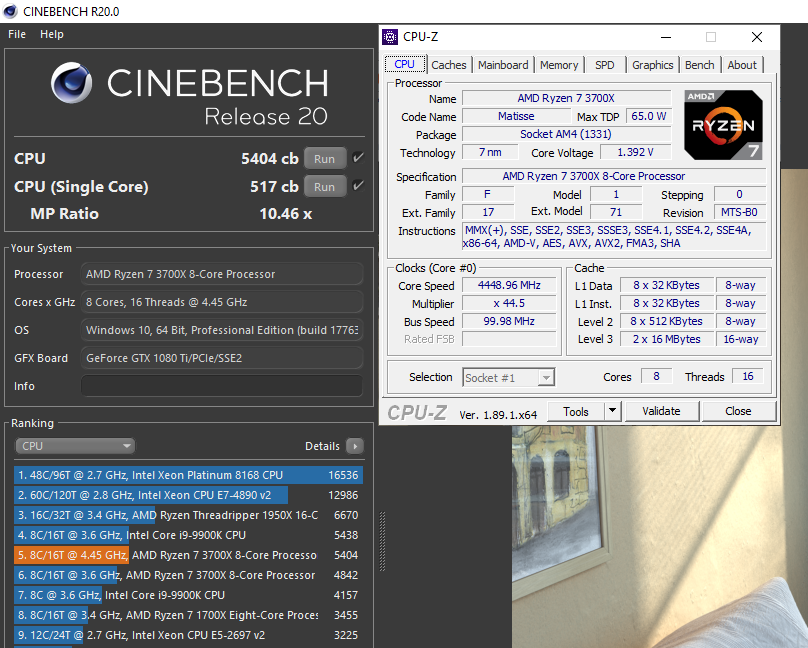808x648 pixels.
Task: Click Bus Speed value 99.98 MHz
Action: (x=509, y=321)
